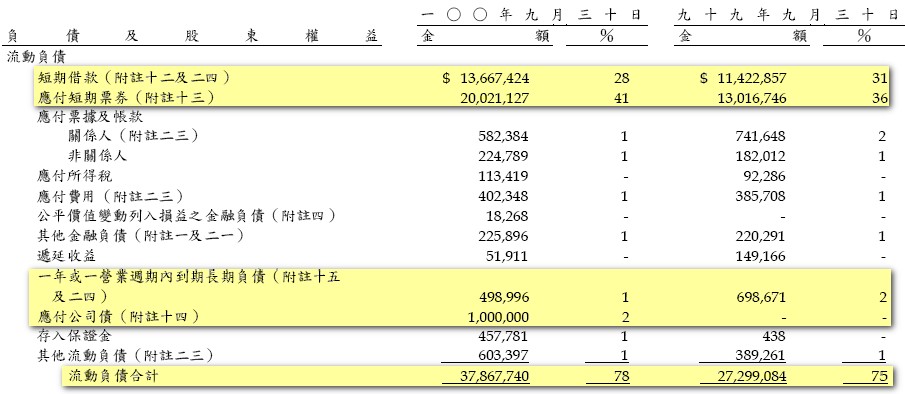
Task: Click the value 225,896
Action: coord(503,236)
